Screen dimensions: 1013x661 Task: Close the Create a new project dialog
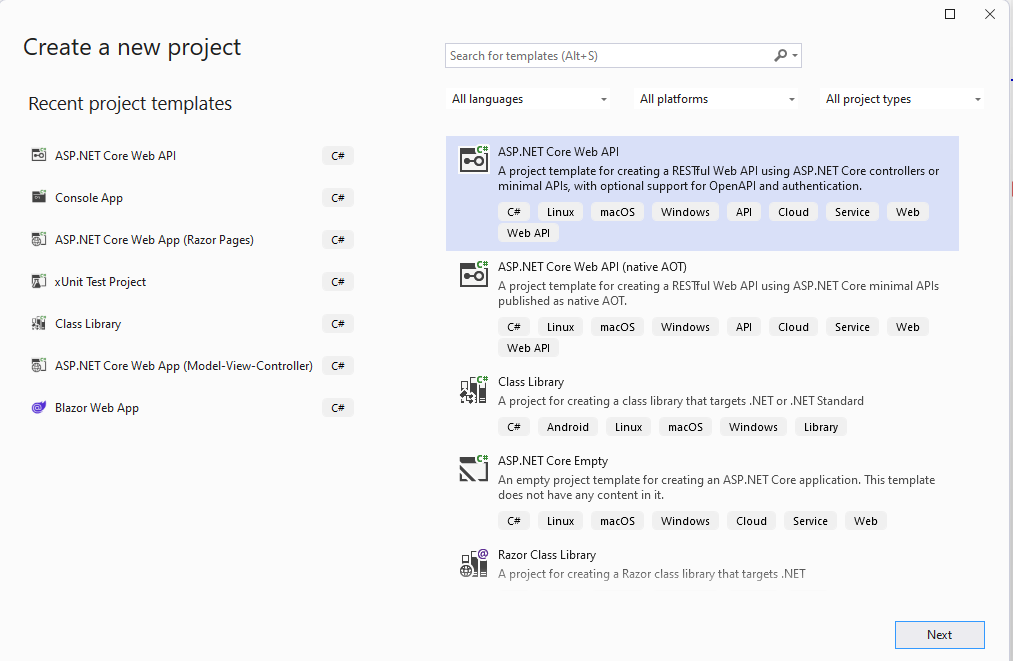coord(990,14)
